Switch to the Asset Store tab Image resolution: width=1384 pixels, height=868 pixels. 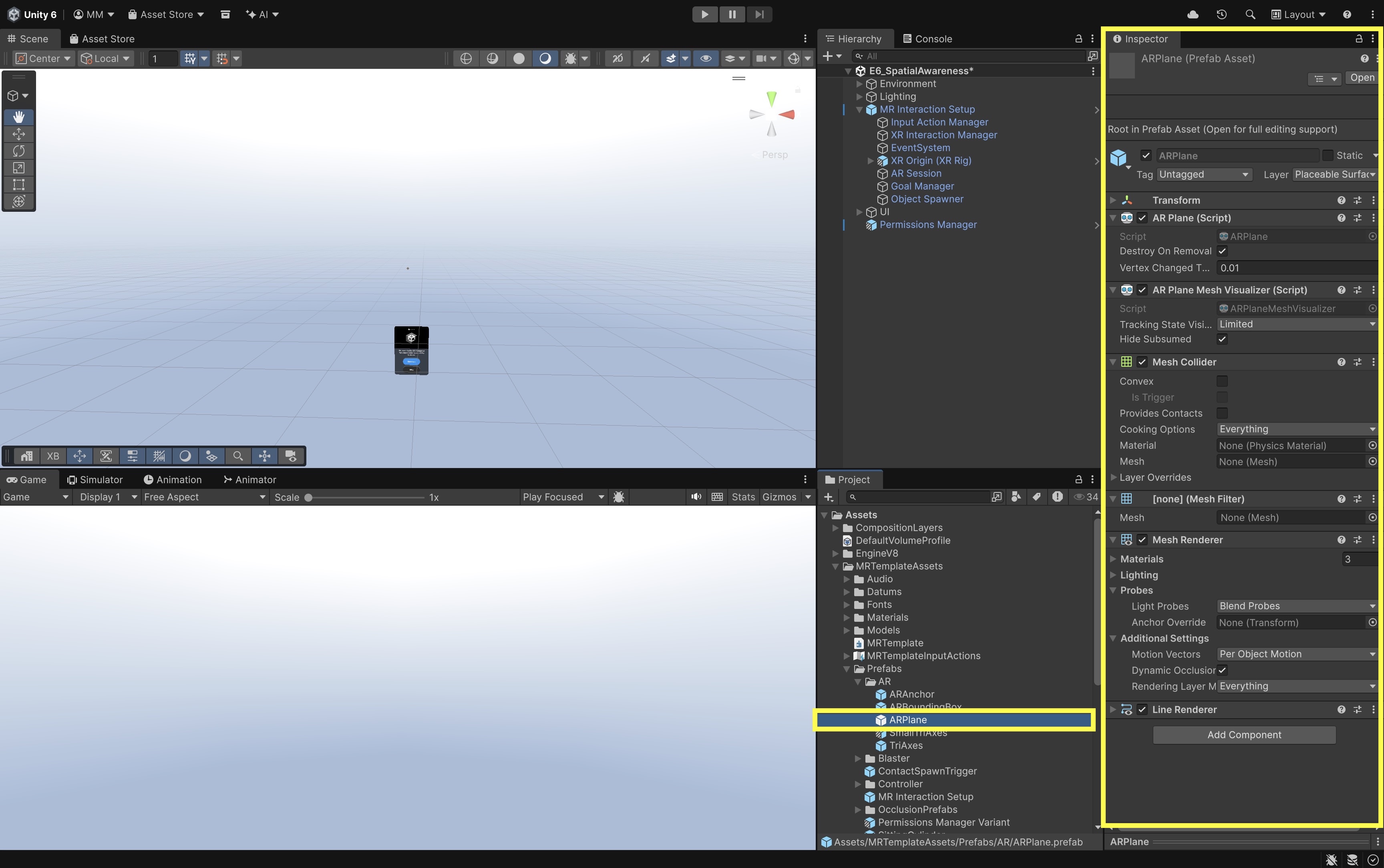point(102,38)
